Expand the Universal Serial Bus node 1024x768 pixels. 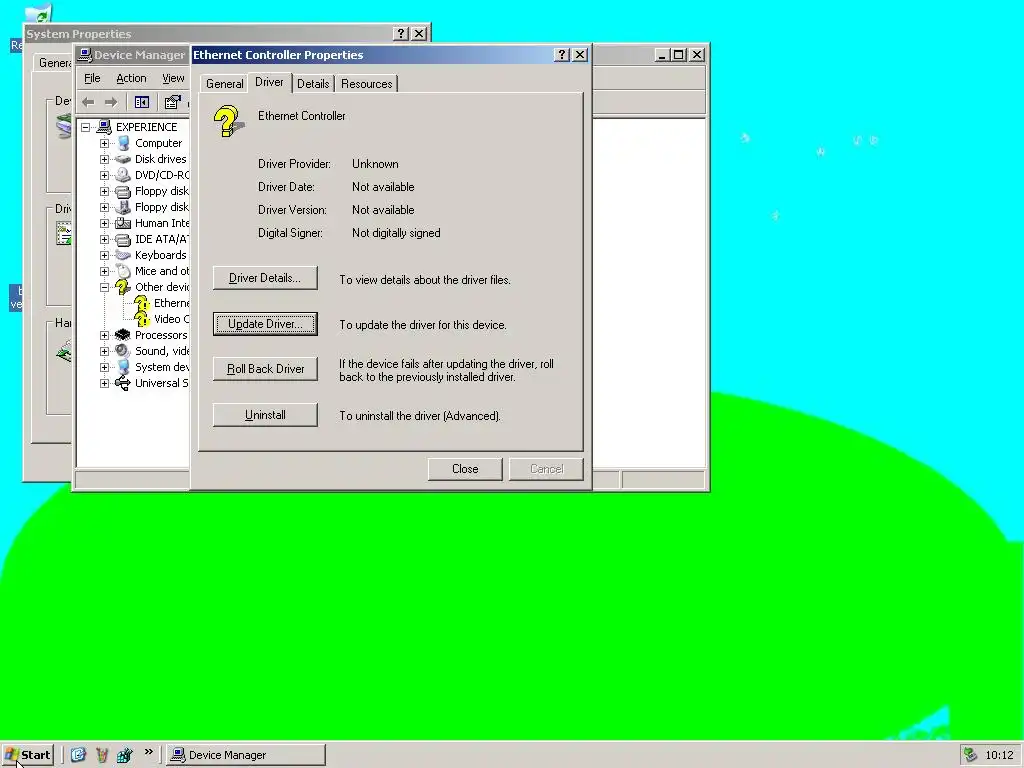click(x=104, y=383)
